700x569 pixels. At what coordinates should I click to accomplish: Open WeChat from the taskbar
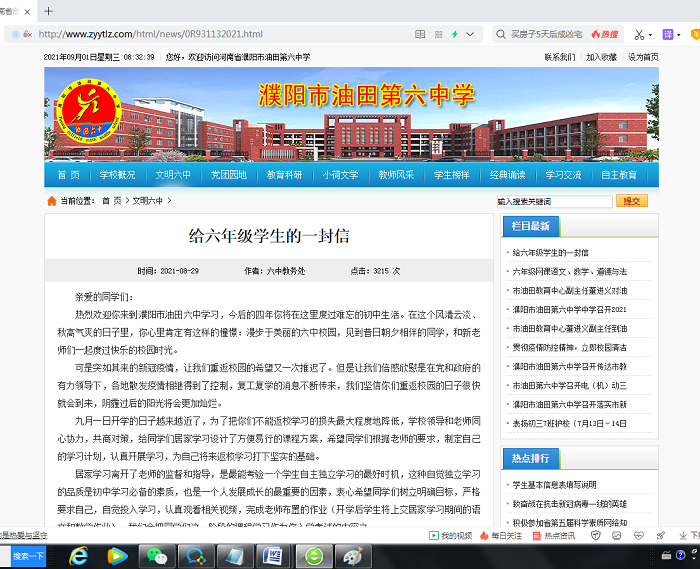pos(157,556)
